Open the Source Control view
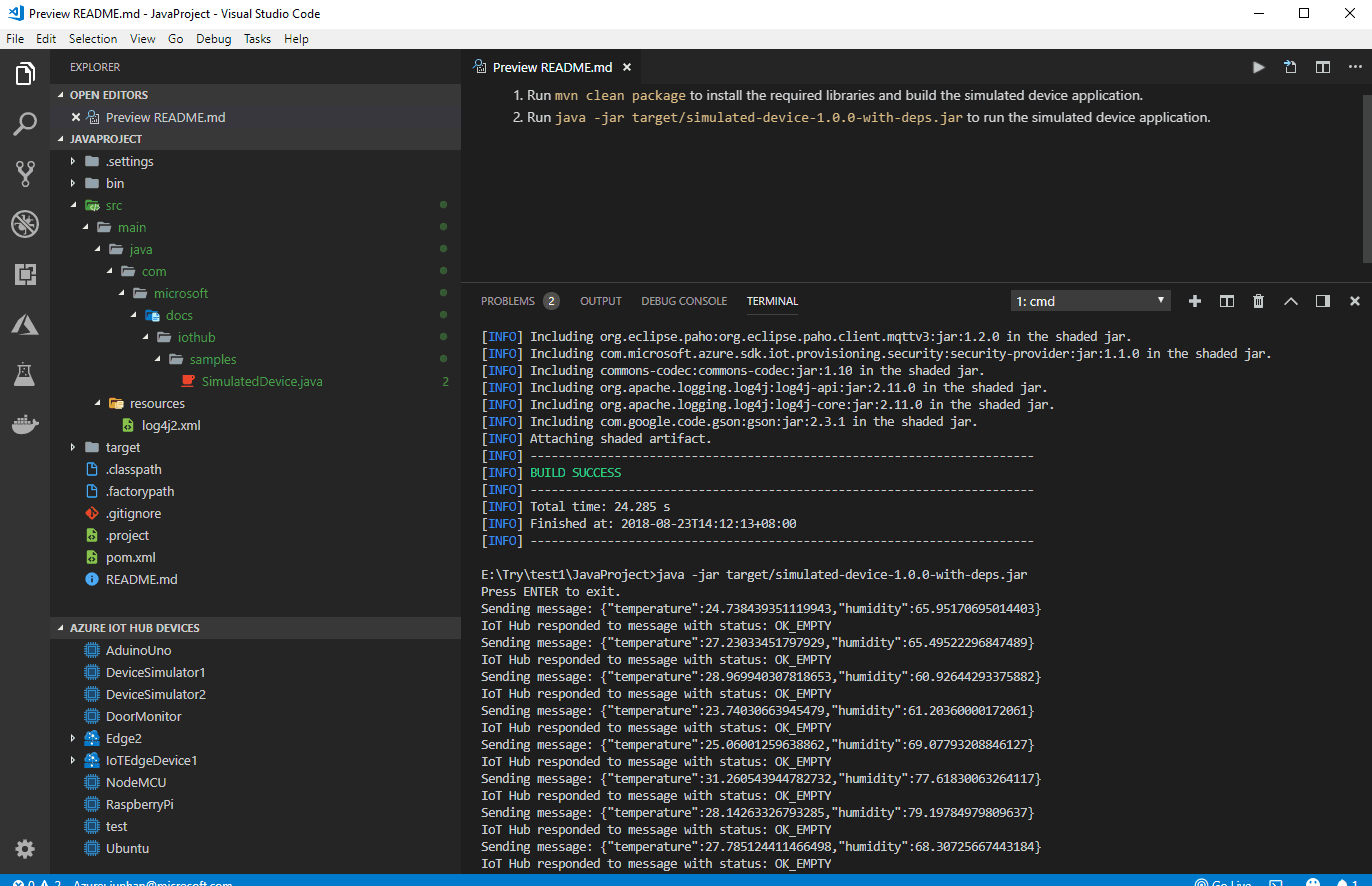The image size is (1372, 886). click(x=25, y=174)
